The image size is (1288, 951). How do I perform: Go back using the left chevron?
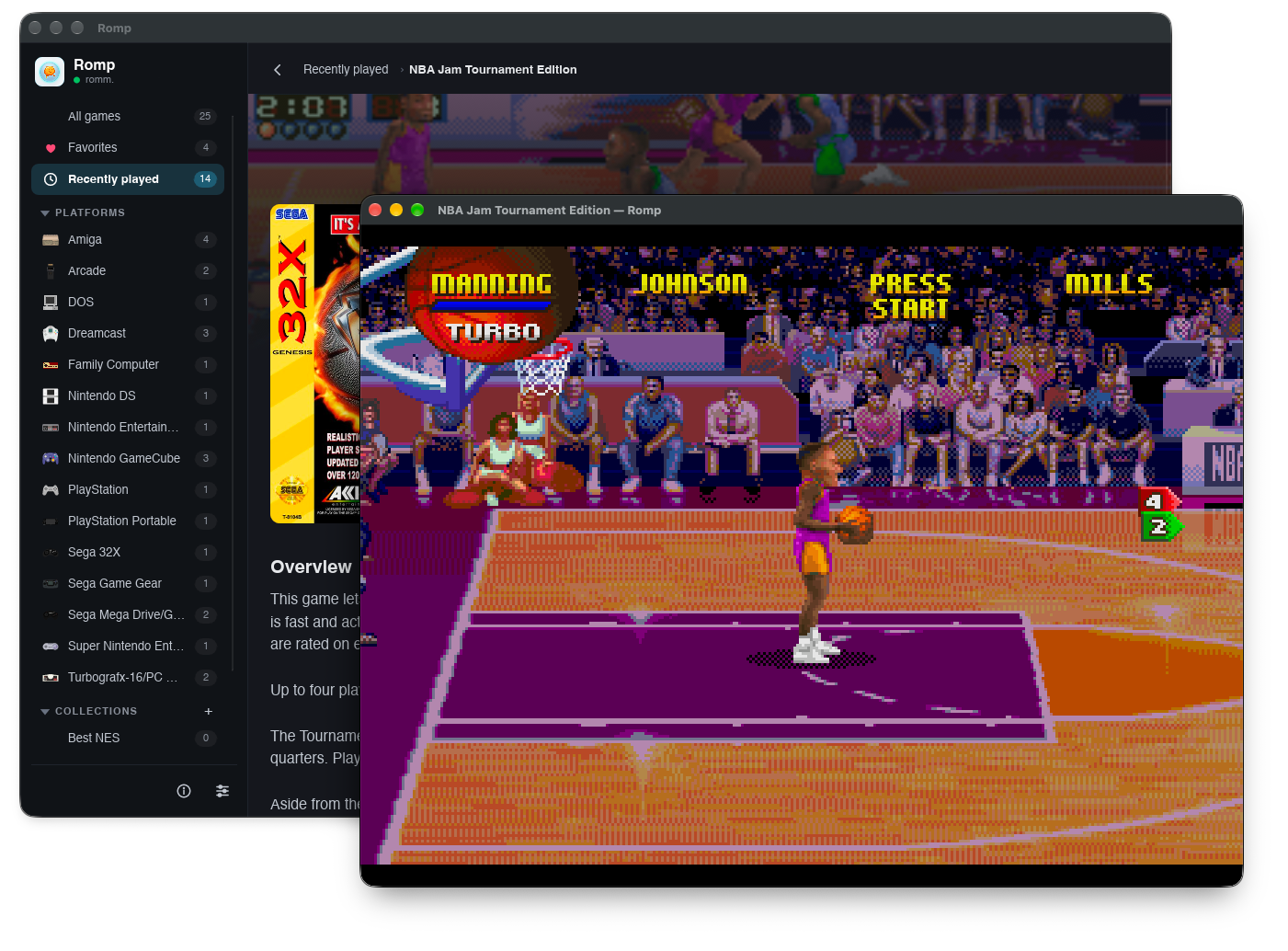click(x=278, y=70)
